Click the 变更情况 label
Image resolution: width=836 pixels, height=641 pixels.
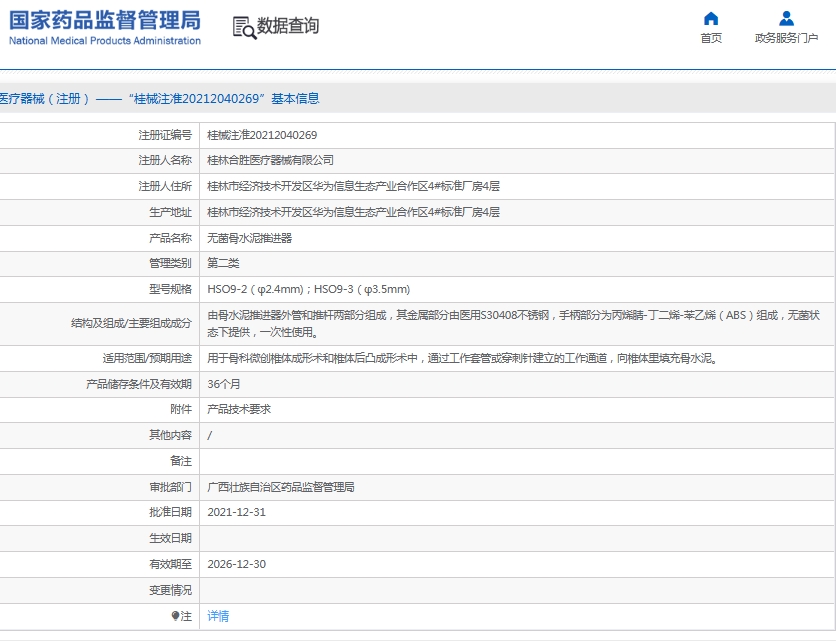170,591
